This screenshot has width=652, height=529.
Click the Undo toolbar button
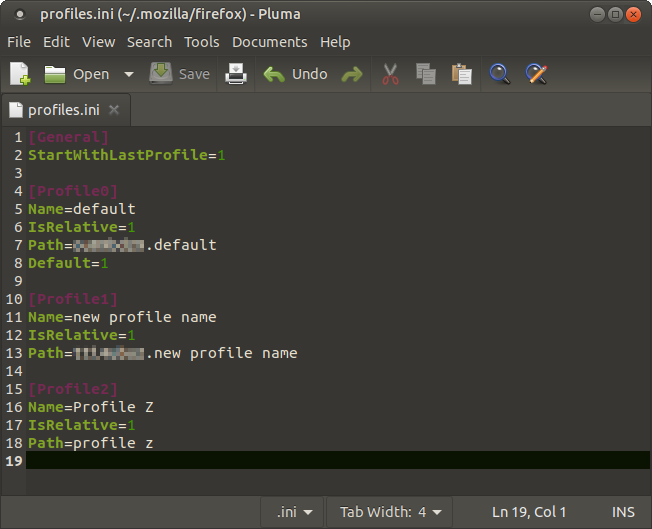295,74
